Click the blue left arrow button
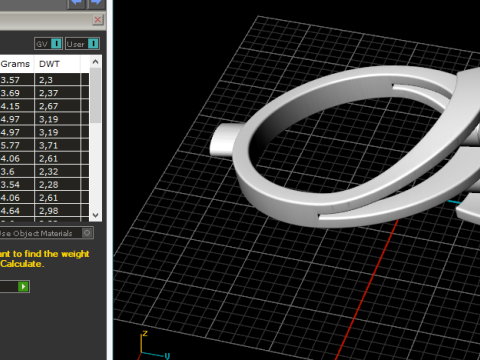The width and height of the screenshot is (480, 360). tap(76, 4)
